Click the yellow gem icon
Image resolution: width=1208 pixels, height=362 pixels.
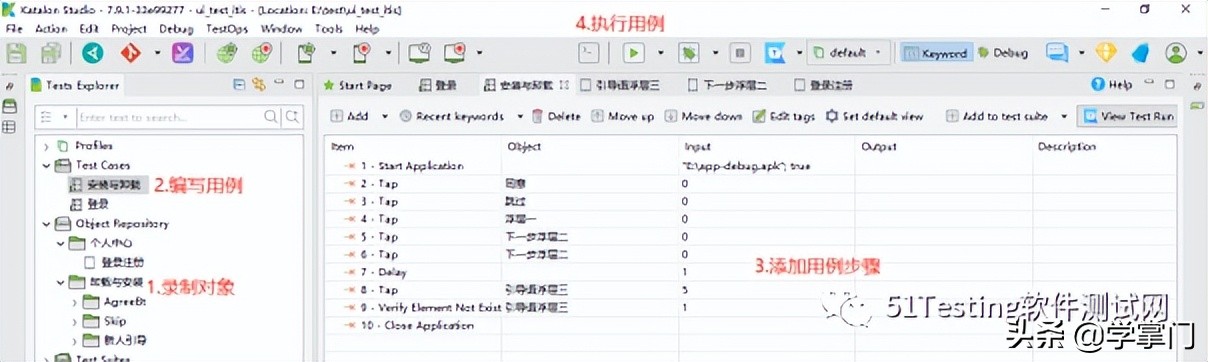(1106, 54)
